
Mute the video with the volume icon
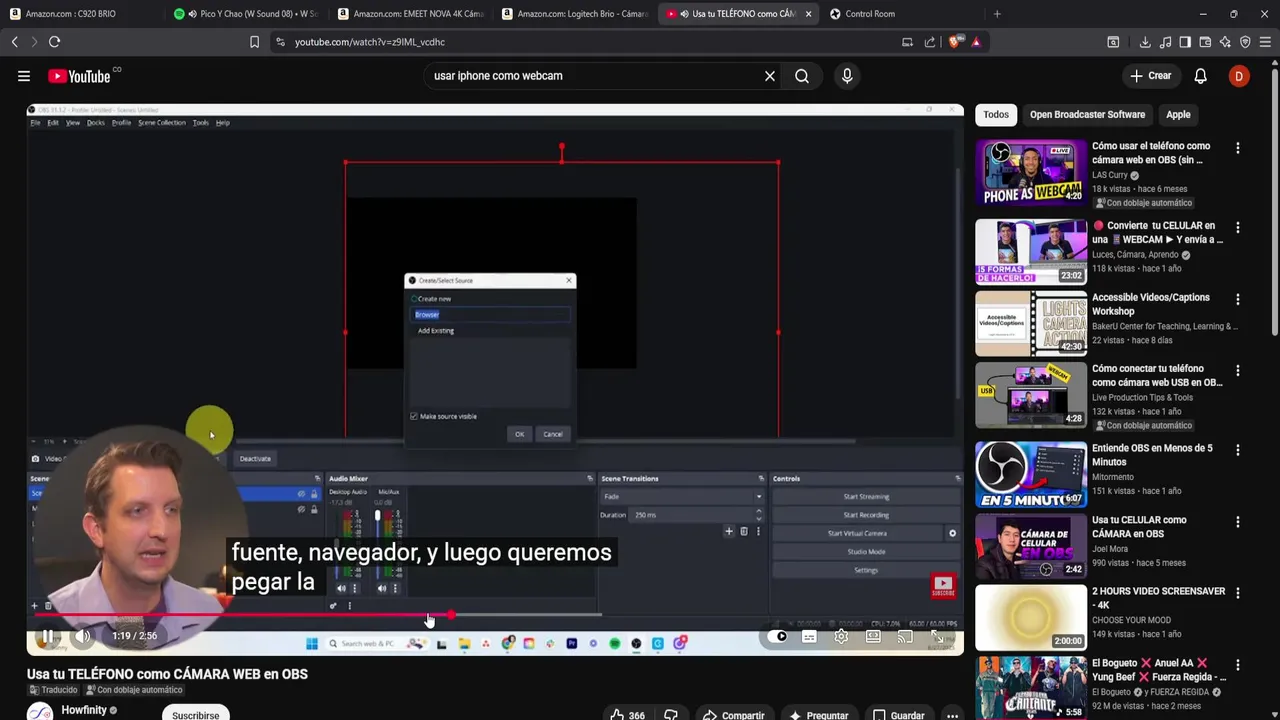pyautogui.click(x=83, y=636)
